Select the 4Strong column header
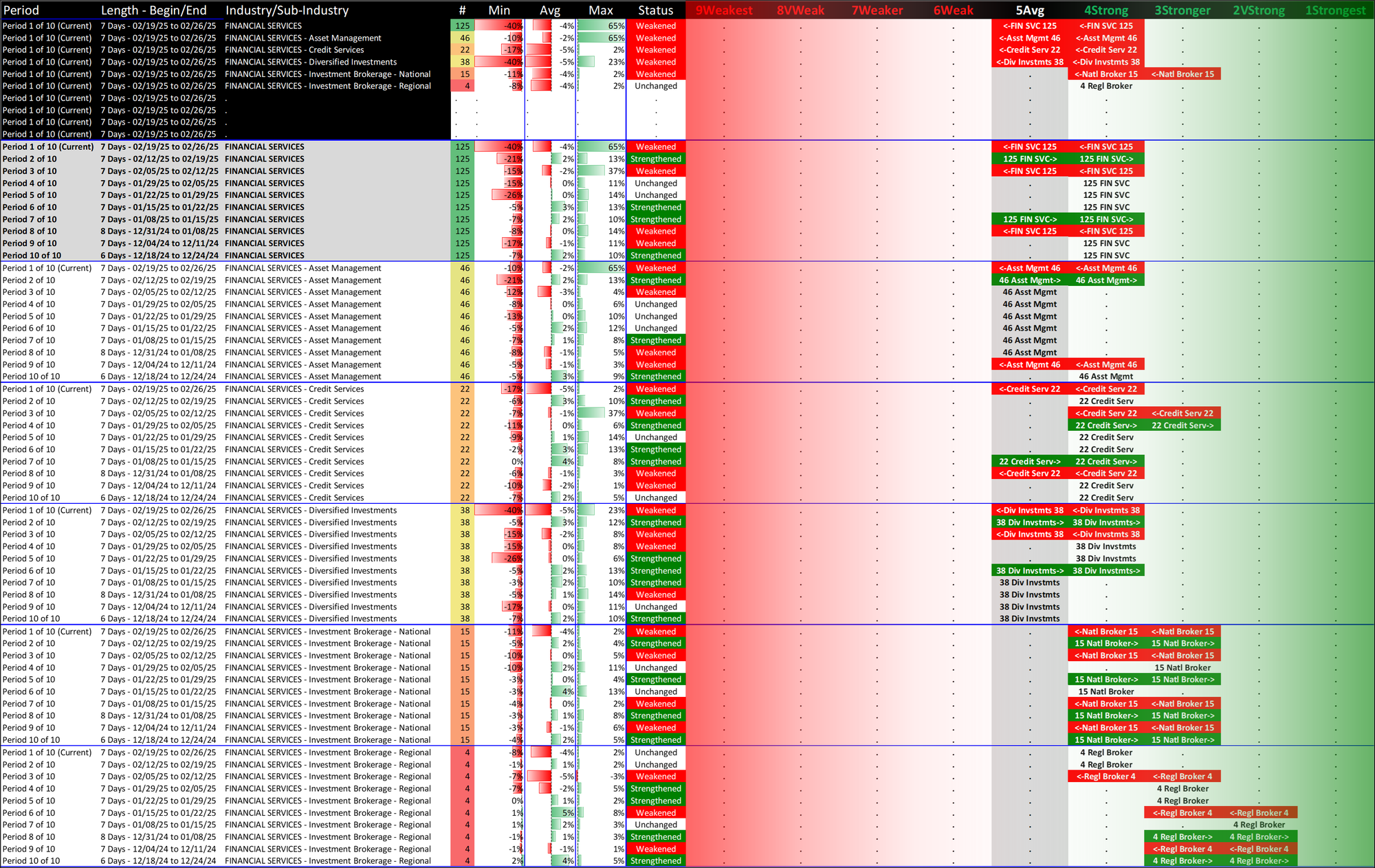 1105,10
